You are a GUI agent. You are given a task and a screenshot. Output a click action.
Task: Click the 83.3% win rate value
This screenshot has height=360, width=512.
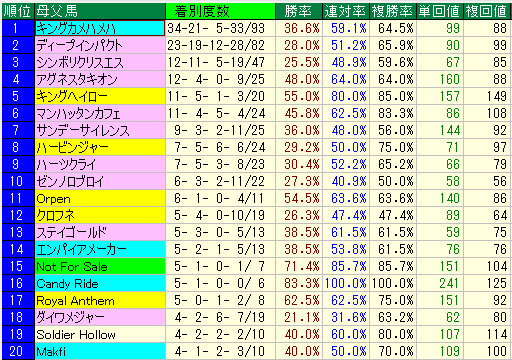pyautogui.click(x=301, y=283)
